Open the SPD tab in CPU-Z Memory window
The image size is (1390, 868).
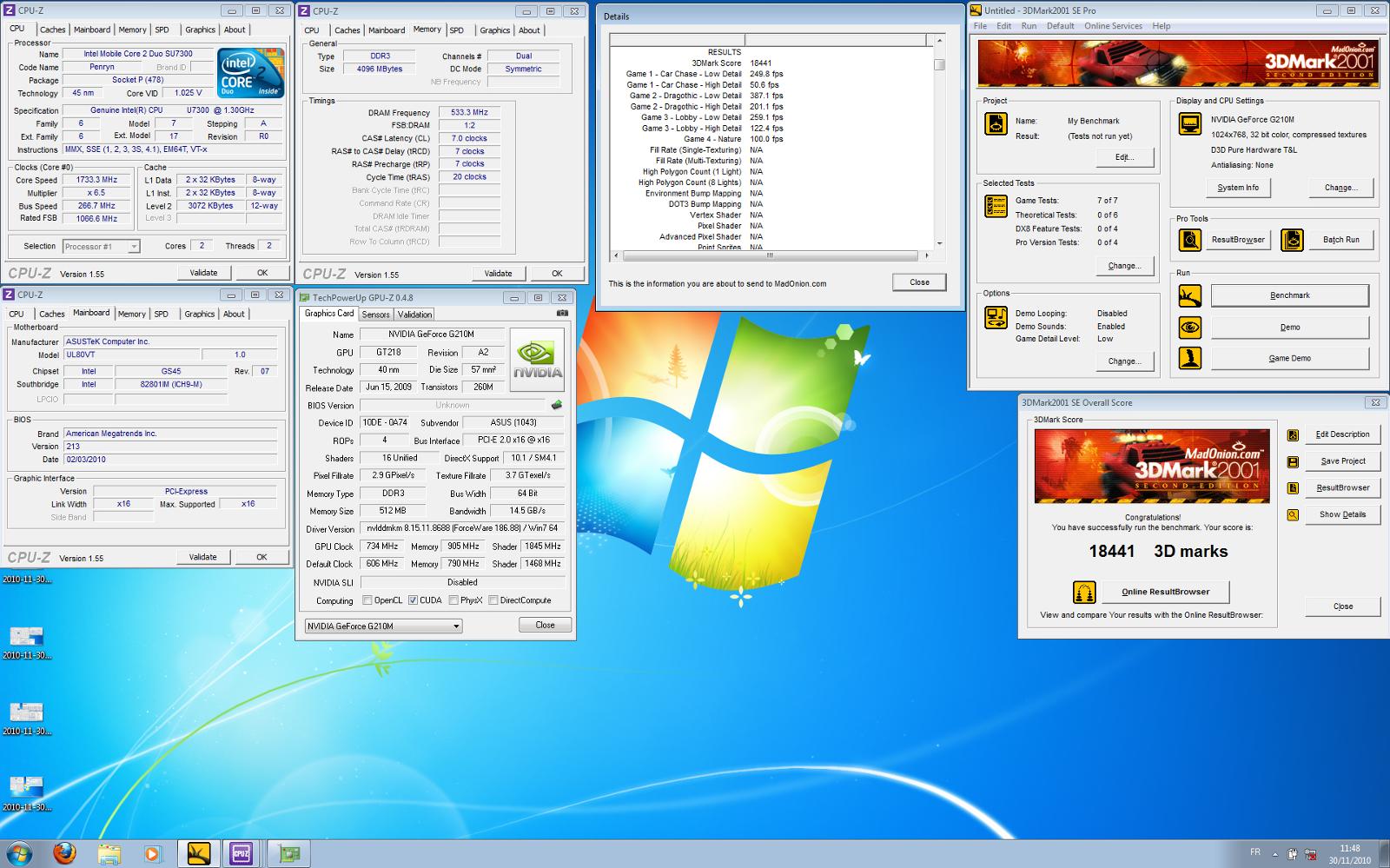click(x=457, y=30)
